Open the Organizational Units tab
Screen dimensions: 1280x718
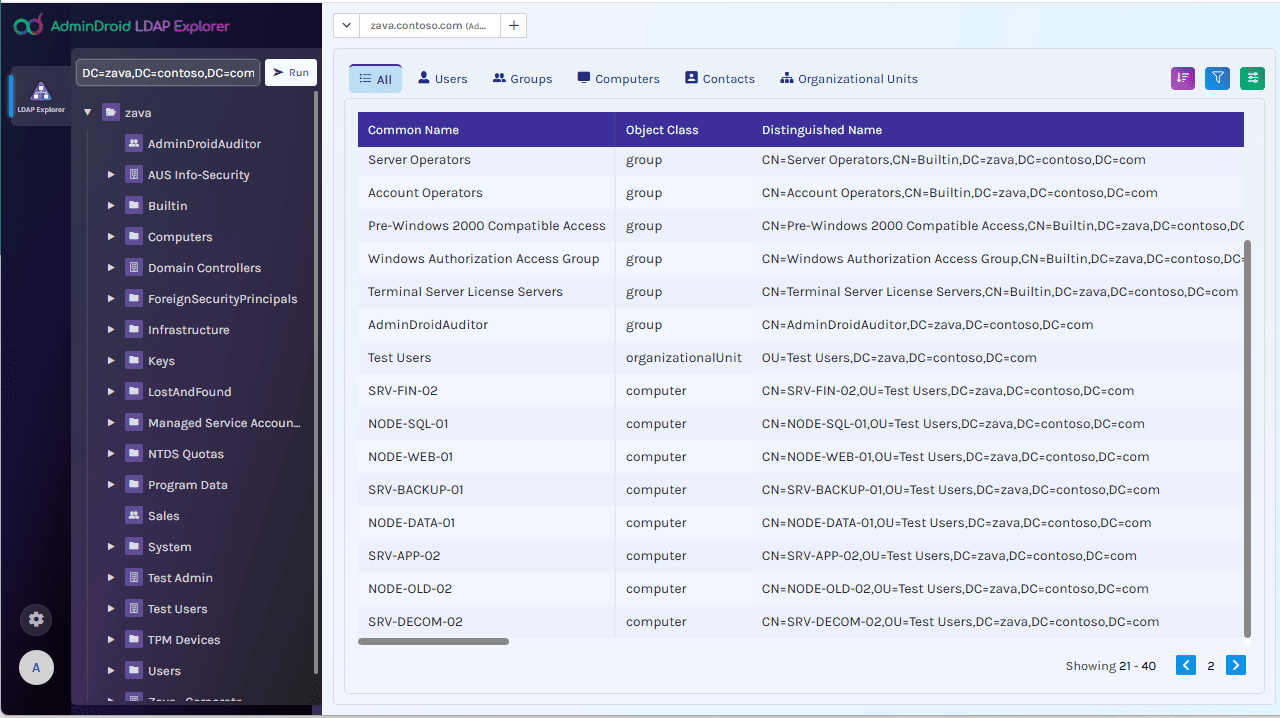pos(848,78)
